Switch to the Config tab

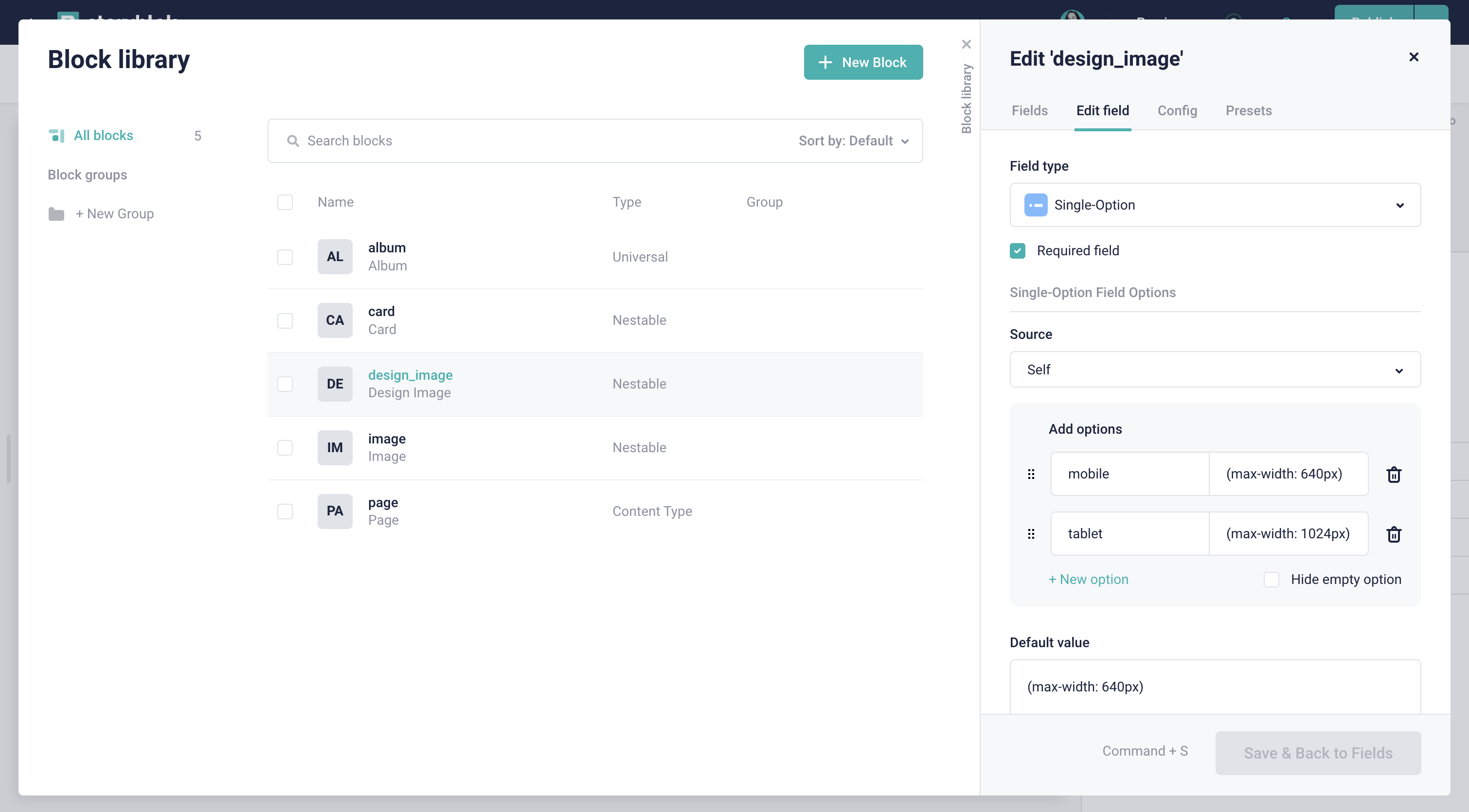pyautogui.click(x=1177, y=111)
